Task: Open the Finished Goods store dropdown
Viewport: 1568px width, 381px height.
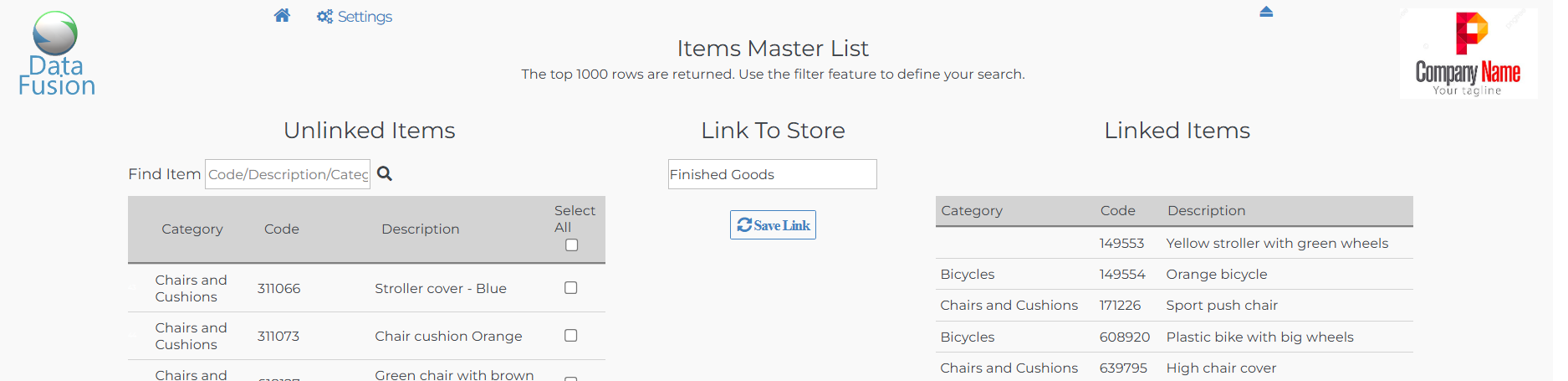Action: tap(772, 174)
